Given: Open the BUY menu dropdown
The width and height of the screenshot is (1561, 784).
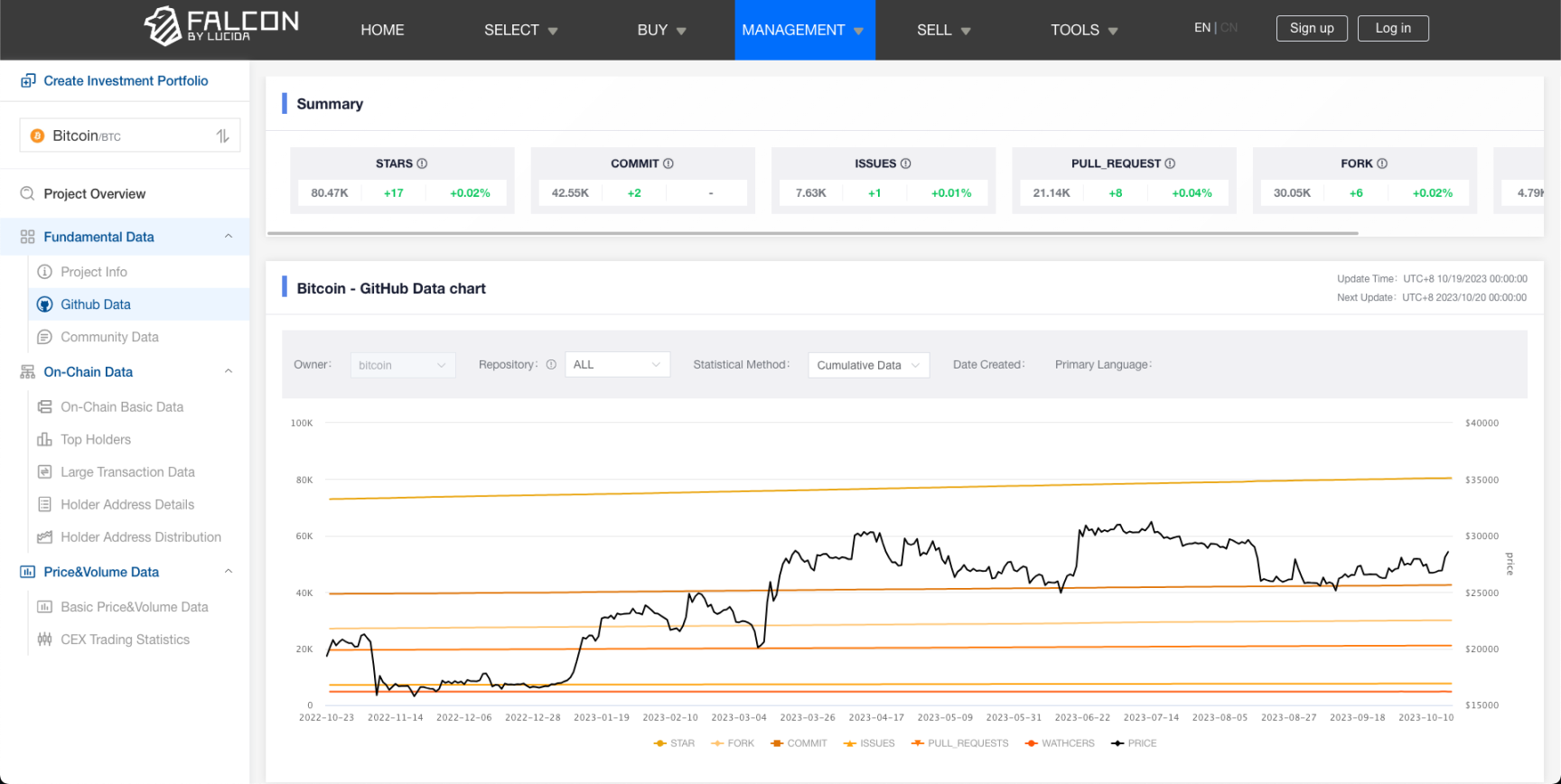Looking at the screenshot, I should coord(662,30).
